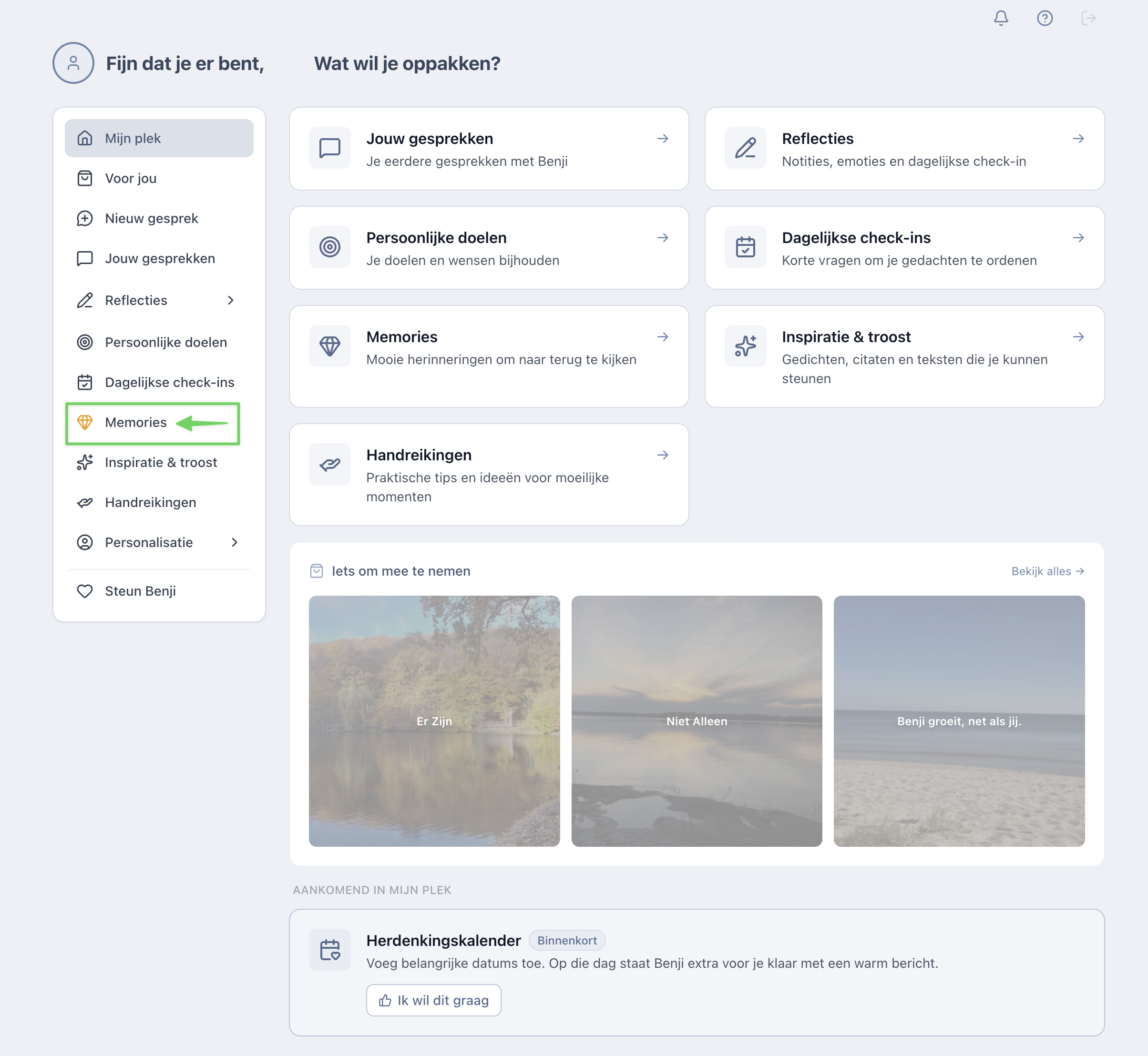Expand the Personalisatie submenu chevron
1148x1056 pixels.
point(234,542)
